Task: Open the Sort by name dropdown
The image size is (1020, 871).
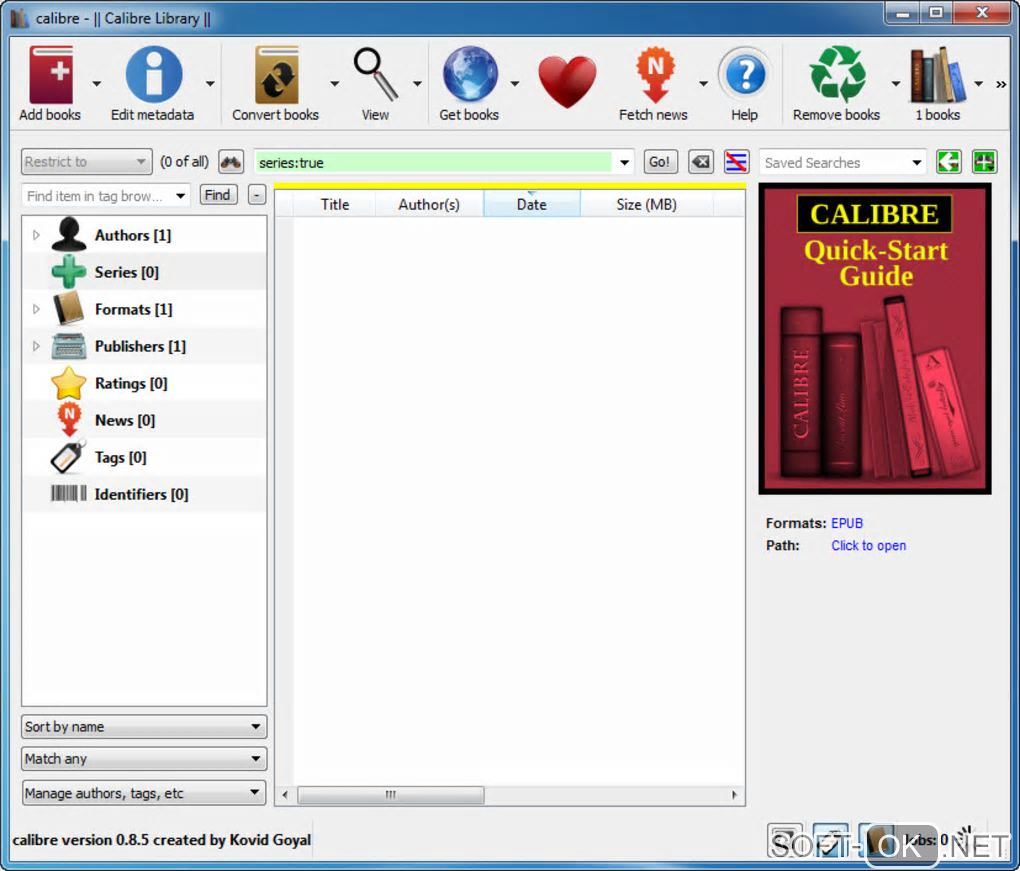Action: (144, 727)
